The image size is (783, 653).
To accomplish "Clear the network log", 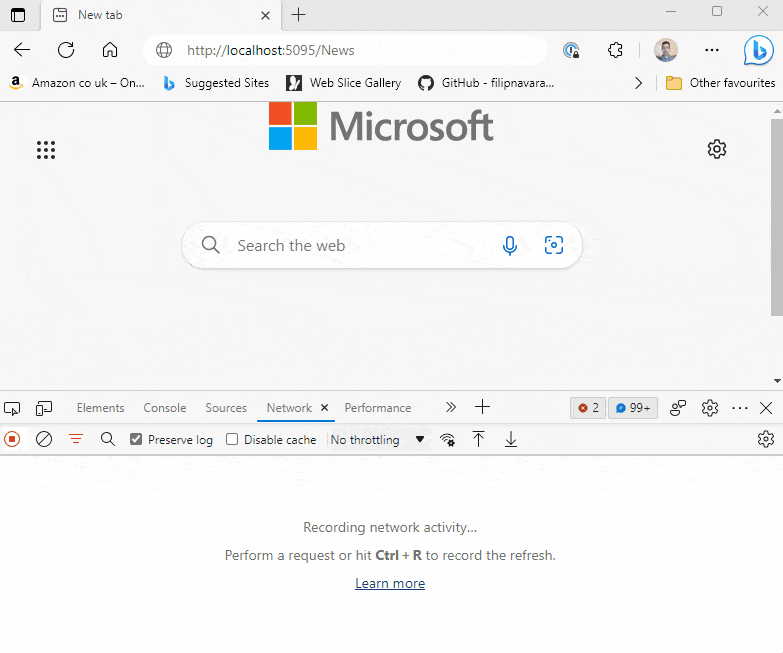I will click(x=44, y=439).
